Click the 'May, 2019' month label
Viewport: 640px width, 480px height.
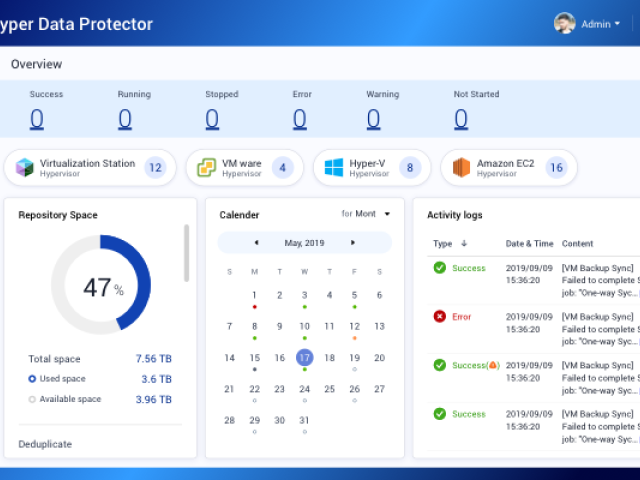304,243
